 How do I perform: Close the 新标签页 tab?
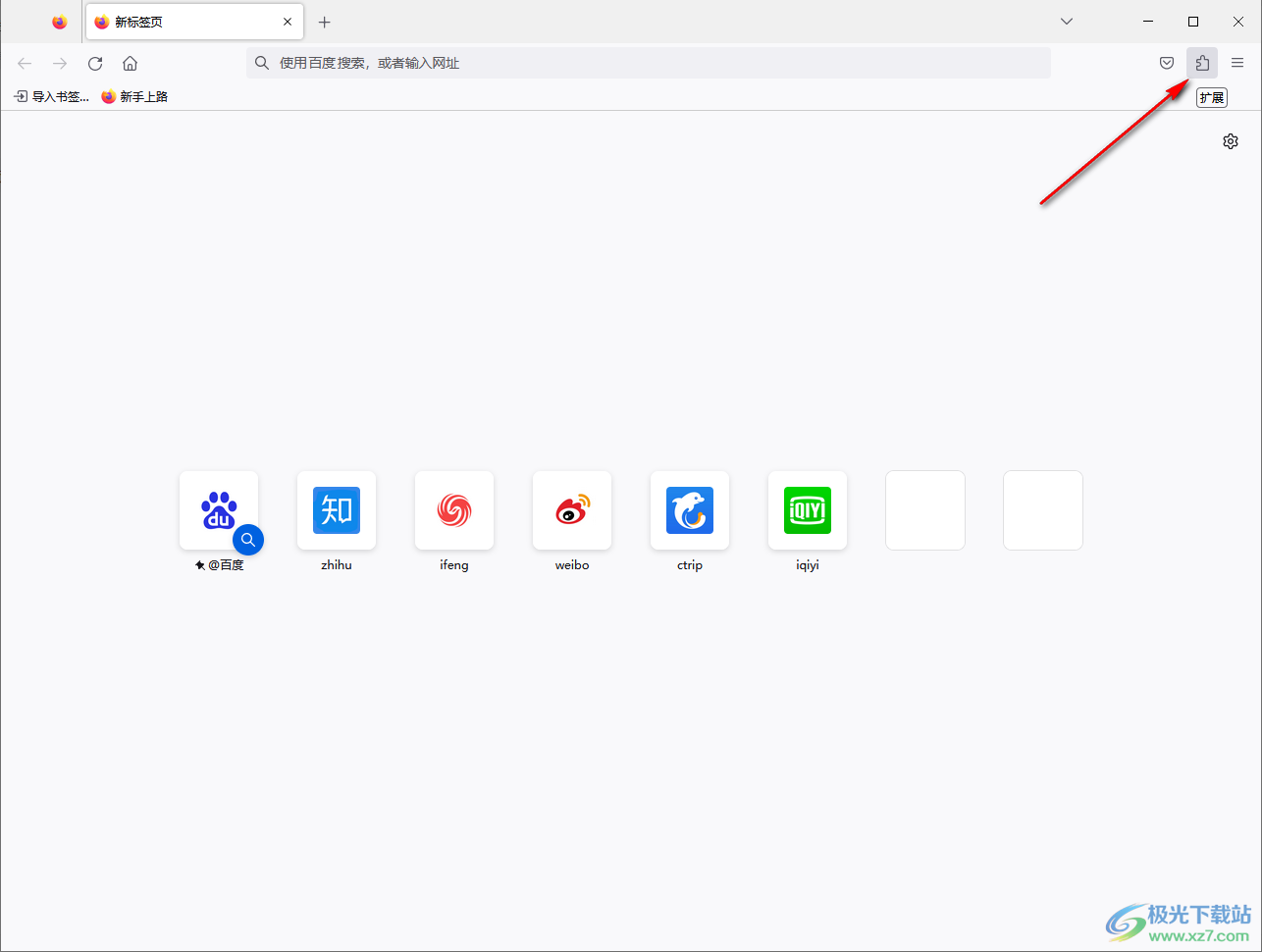click(x=288, y=22)
